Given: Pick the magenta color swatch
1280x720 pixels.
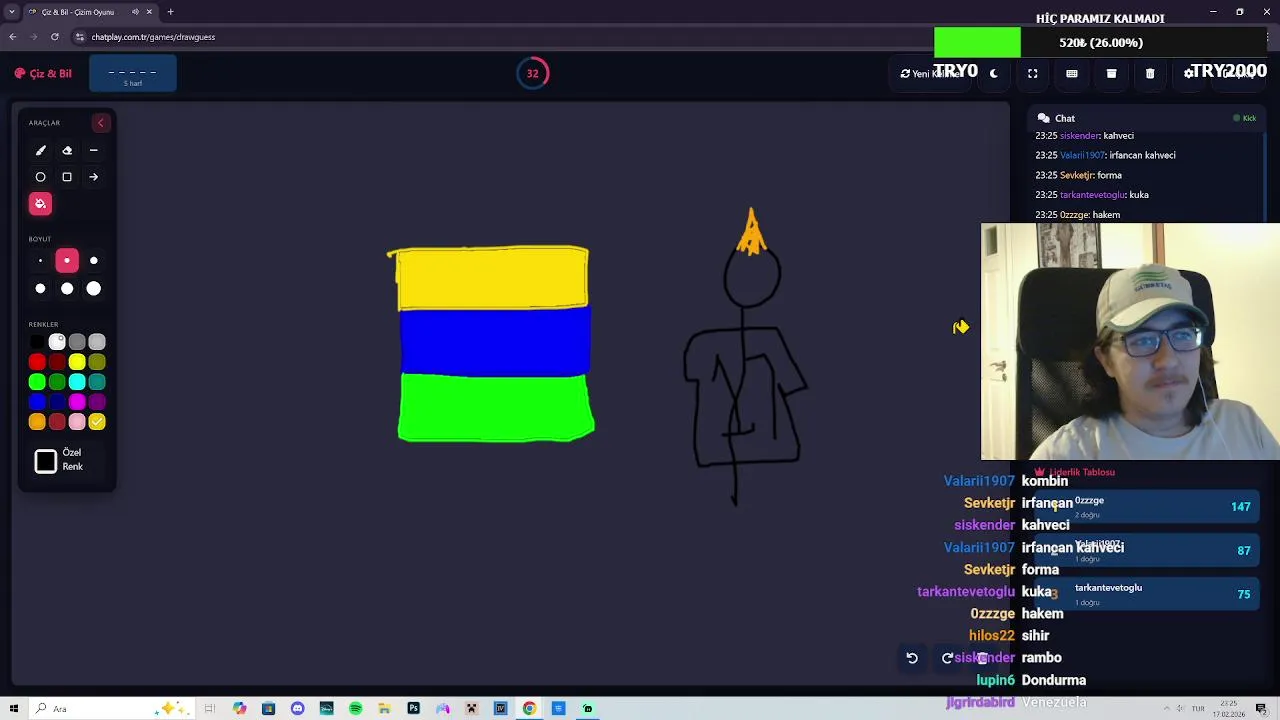Looking at the screenshot, I should [x=77, y=402].
